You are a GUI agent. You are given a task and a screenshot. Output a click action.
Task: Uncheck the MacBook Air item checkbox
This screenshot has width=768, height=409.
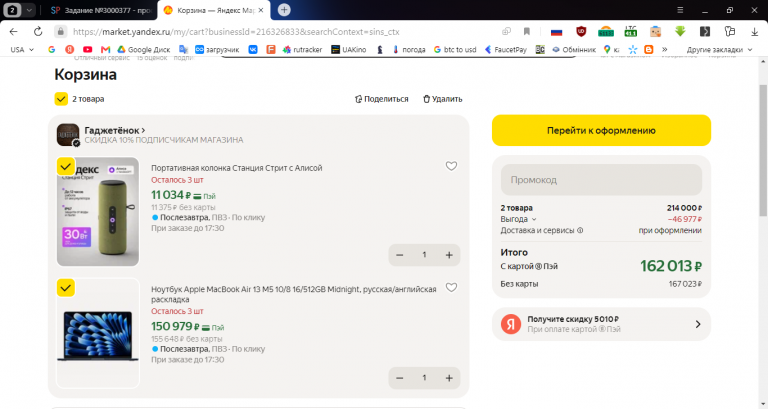point(66,288)
